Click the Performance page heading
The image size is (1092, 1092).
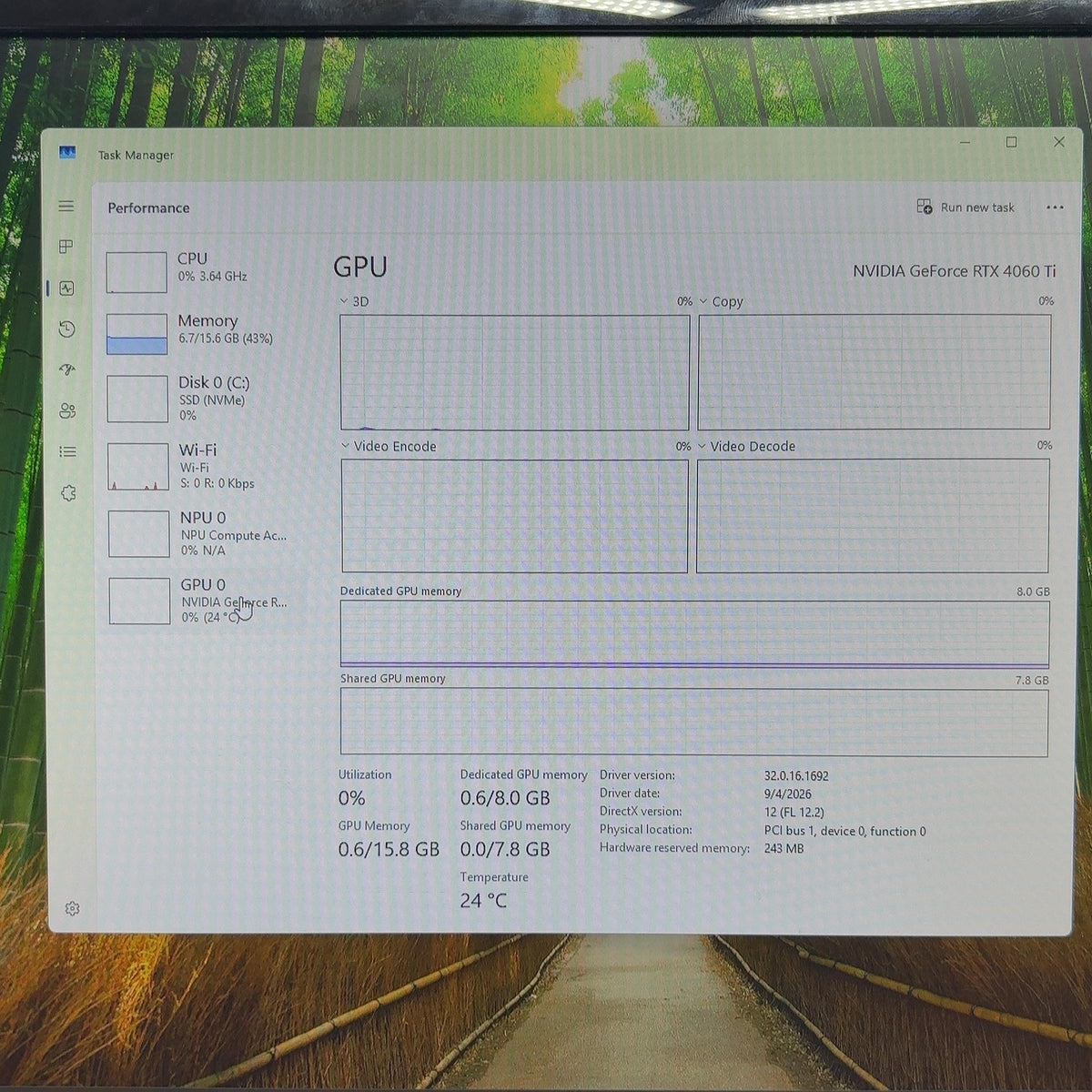(x=149, y=207)
